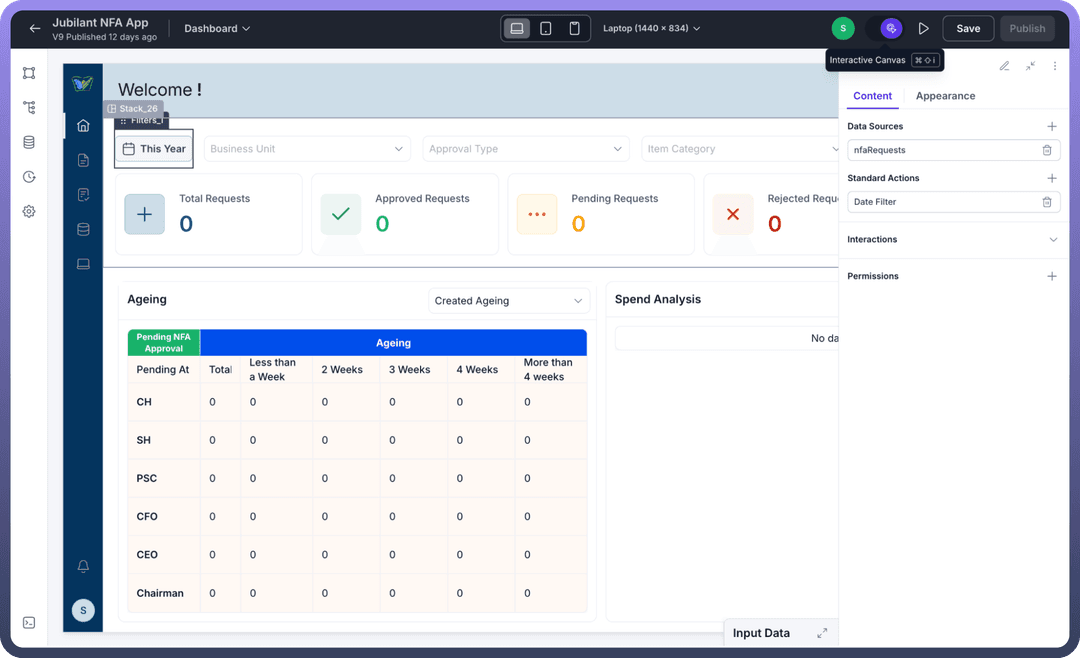Open the Dashboard page menu
The image size is (1080, 658).
(x=217, y=29)
